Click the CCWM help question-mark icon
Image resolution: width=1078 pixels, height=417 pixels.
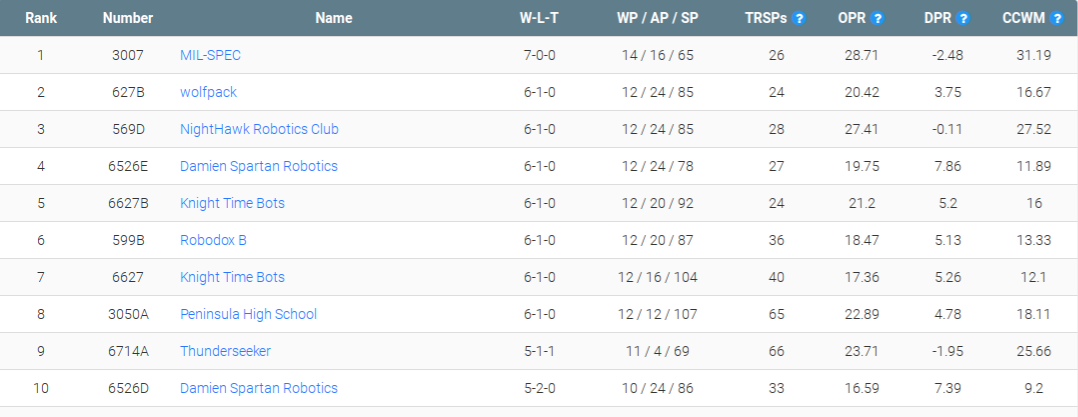click(1057, 19)
